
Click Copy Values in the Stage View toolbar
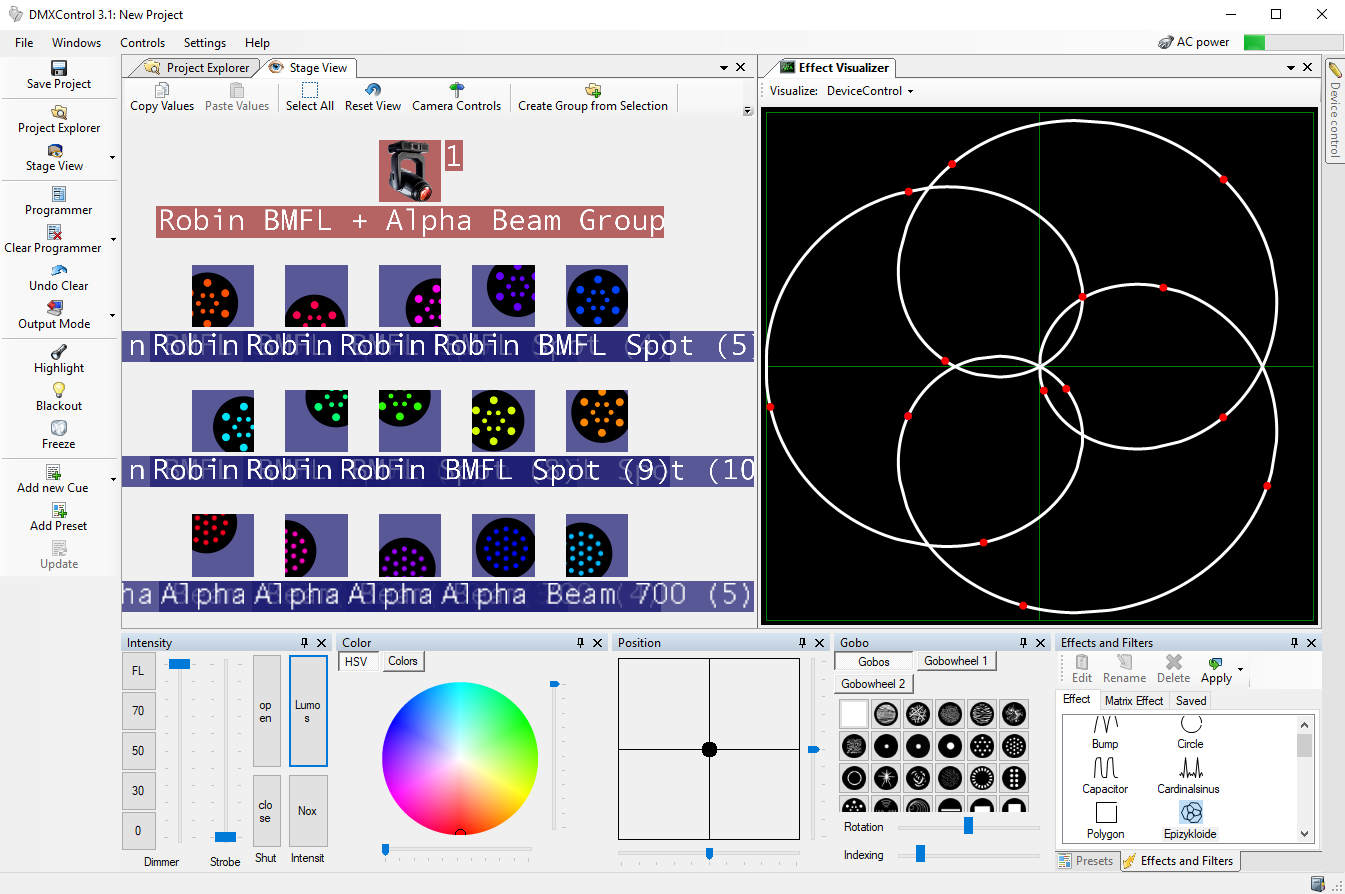pyautogui.click(x=162, y=97)
